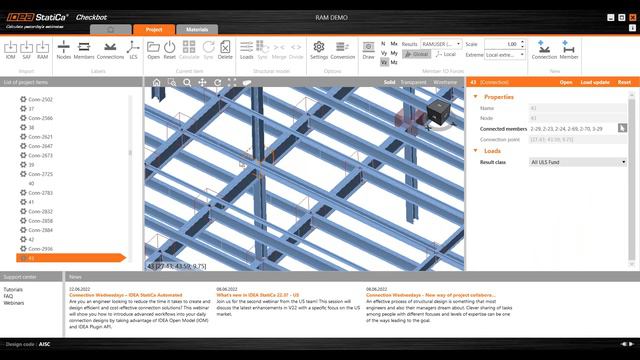This screenshot has width=640, height=360.
Task: Toggle the Mz force display
Action: pos(394,62)
